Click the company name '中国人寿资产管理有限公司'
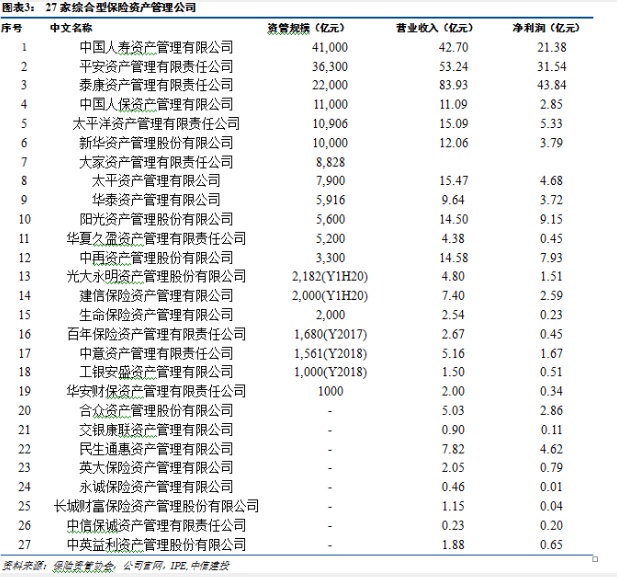The height and width of the screenshot is (577, 617). [x=156, y=47]
